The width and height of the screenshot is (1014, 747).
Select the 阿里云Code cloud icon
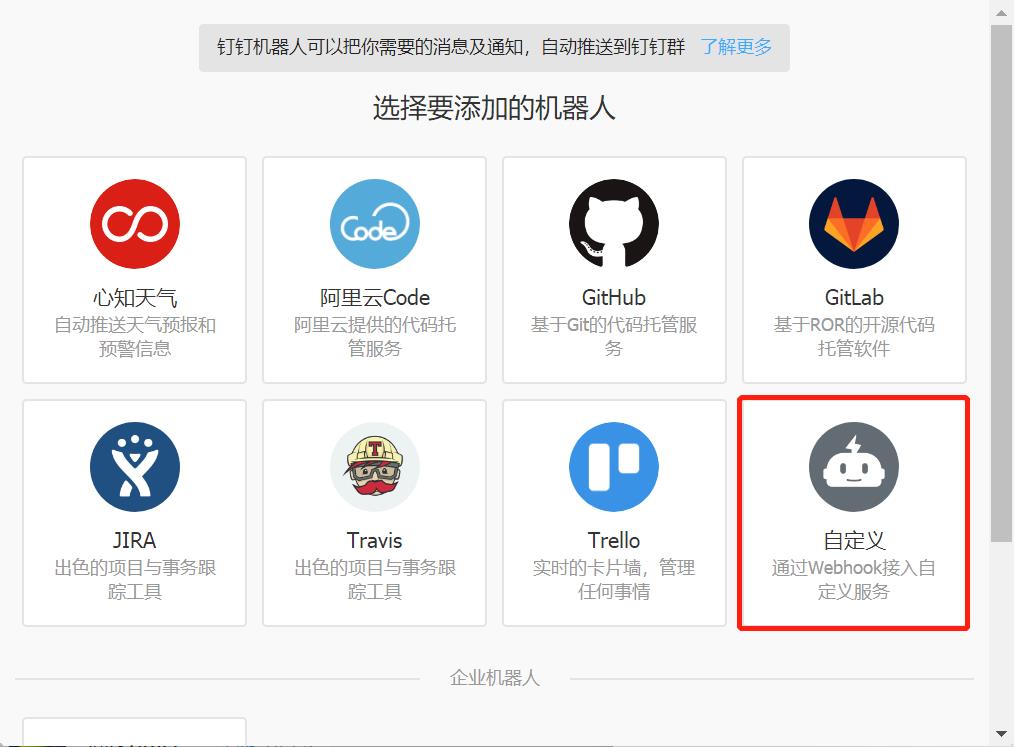click(x=374, y=224)
